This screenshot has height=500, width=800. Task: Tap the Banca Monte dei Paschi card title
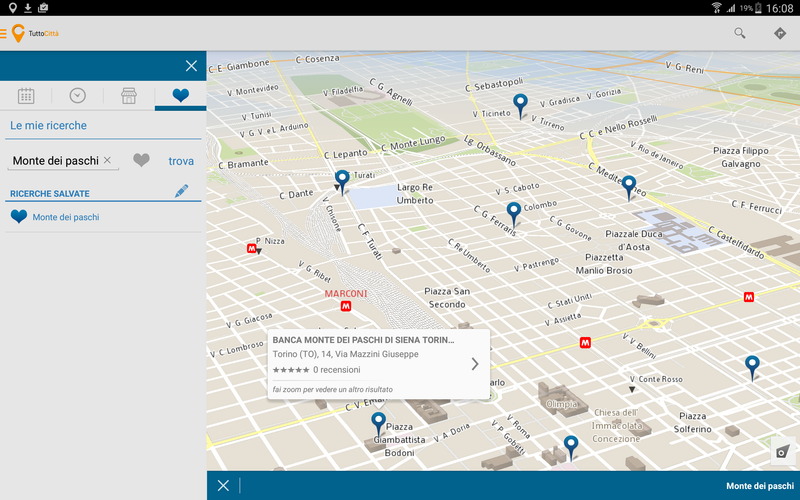(363, 340)
